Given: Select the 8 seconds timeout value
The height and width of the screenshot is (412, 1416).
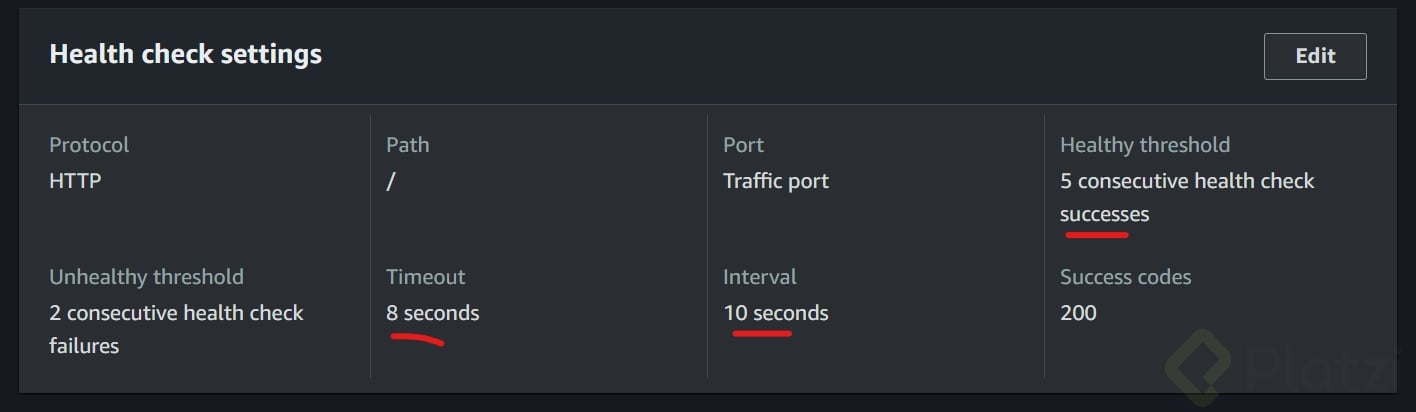Looking at the screenshot, I should click(x=432, y=313).
